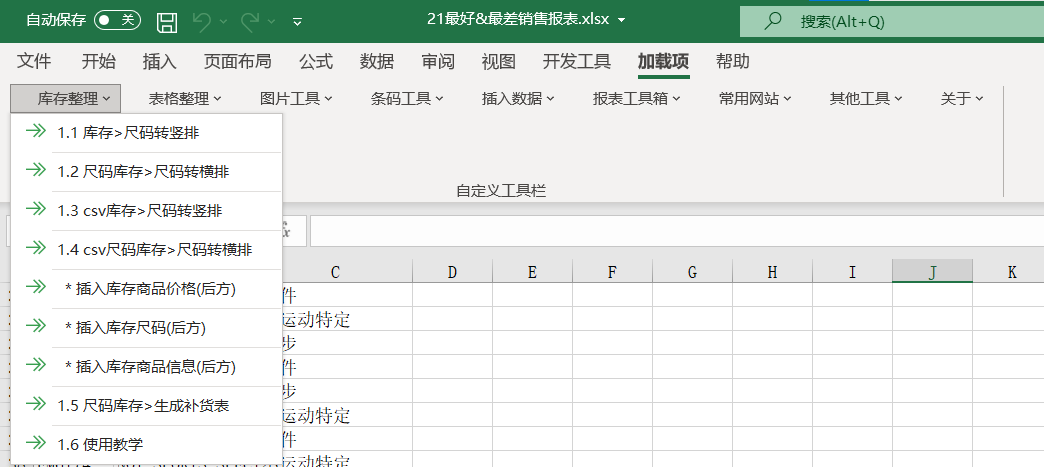This screenshot has width=1044, height=467.
Task: Select column I header
Action: click(x=852, y=271)
